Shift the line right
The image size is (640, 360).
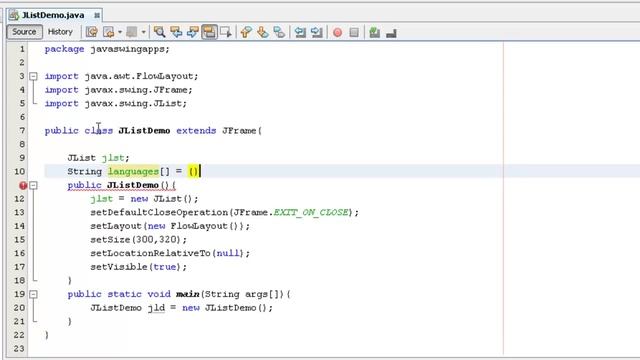tap(317, 32)
